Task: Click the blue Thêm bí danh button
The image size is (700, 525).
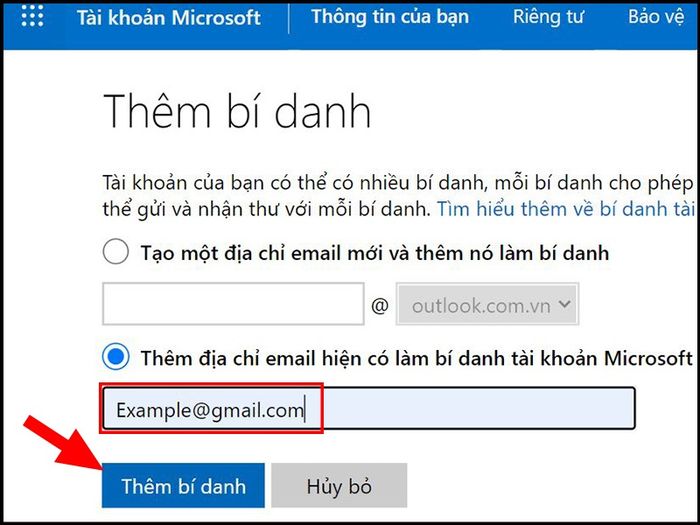Action: 183,485
